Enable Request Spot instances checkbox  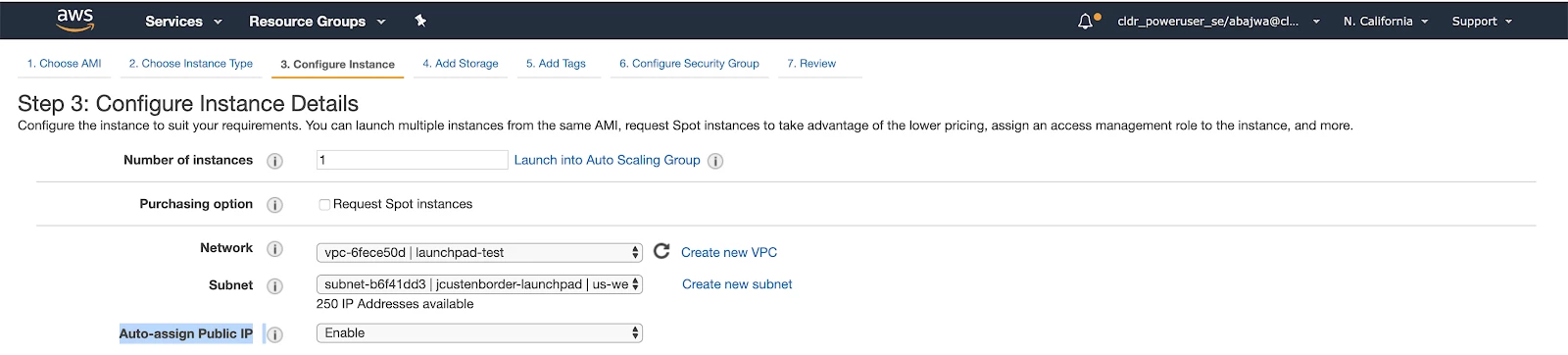point(324,204)
